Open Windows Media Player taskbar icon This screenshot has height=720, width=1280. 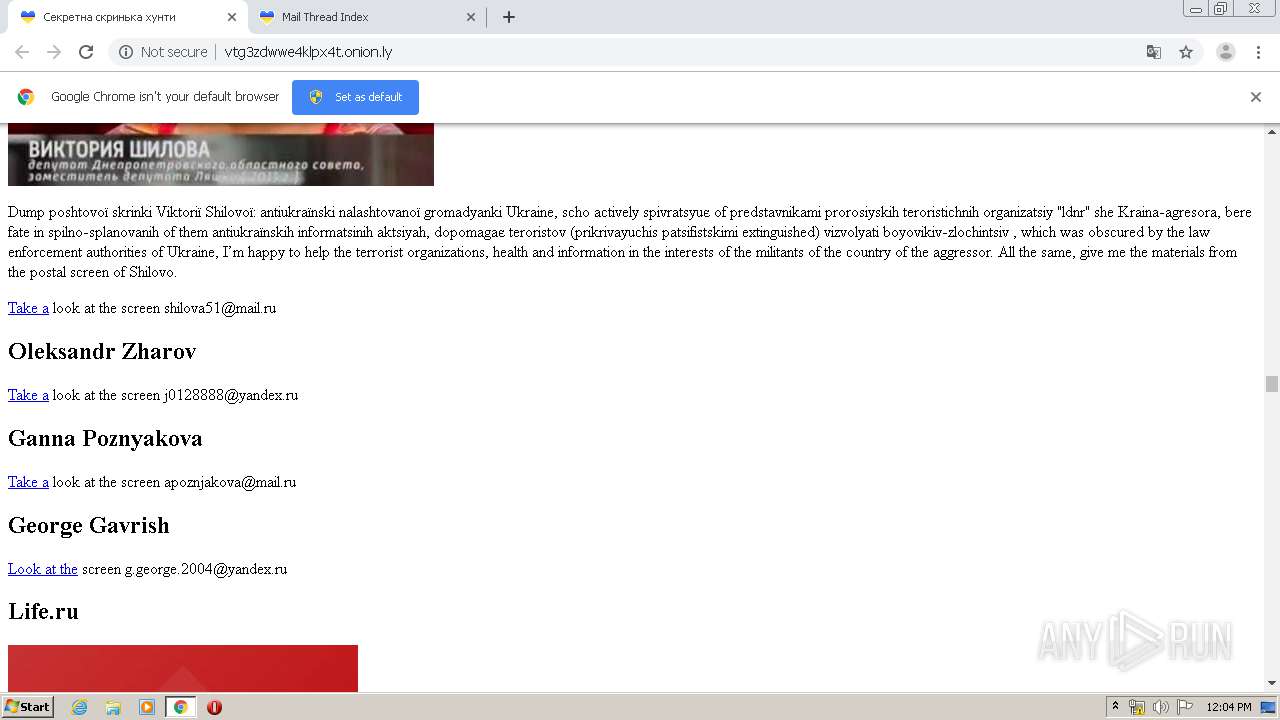click(x=147, y=707)
